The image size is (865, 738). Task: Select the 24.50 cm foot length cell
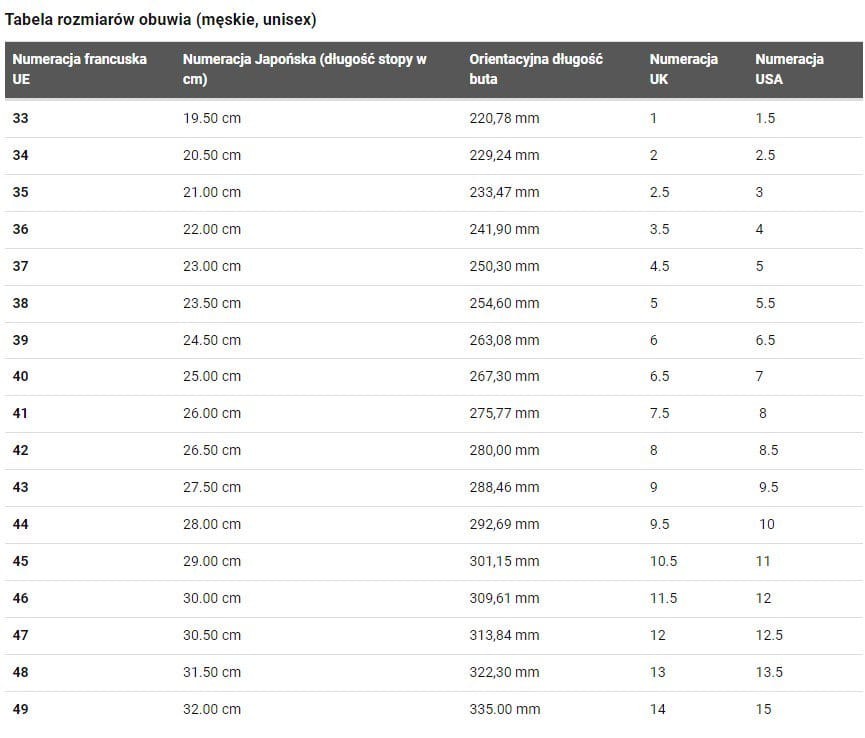(211, 340)
